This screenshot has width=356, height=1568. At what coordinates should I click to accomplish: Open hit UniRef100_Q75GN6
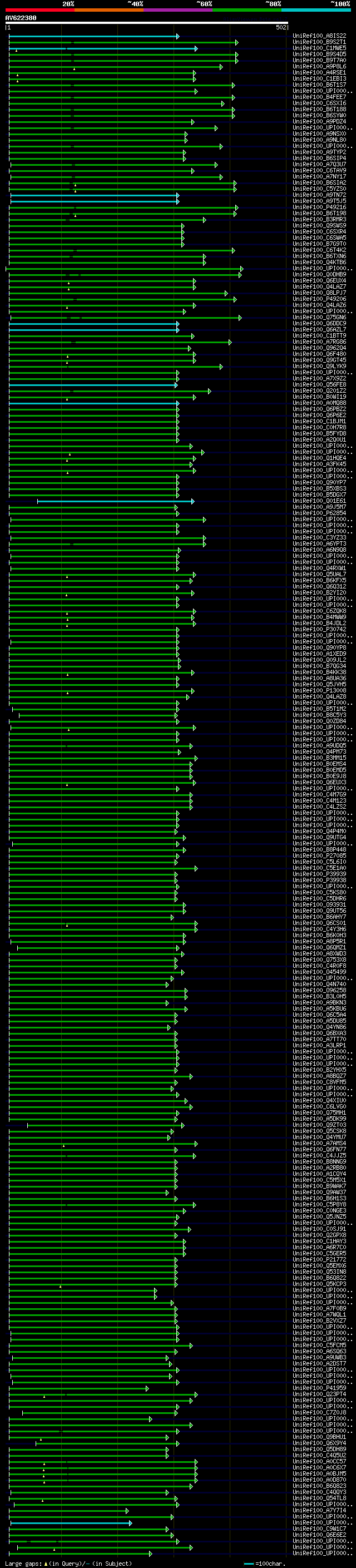[319, 317]
